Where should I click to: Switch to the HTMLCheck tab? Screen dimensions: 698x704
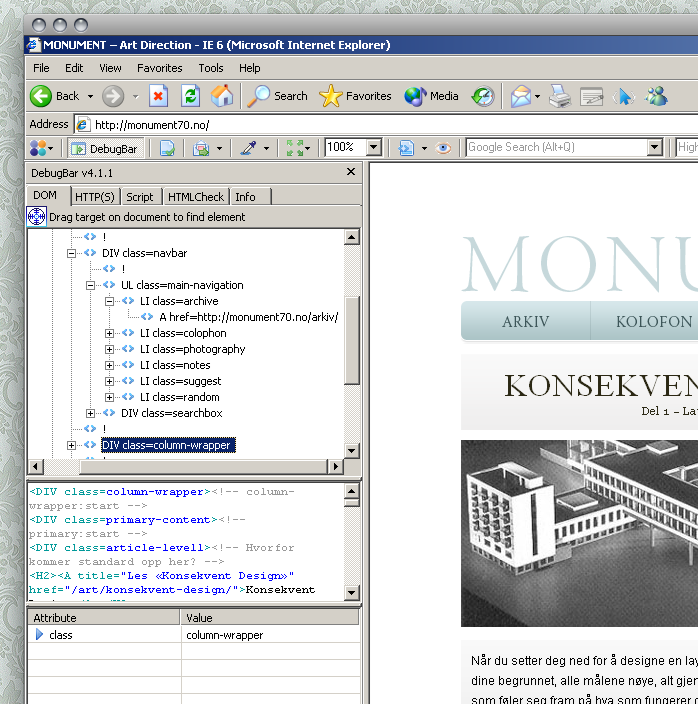196,197
